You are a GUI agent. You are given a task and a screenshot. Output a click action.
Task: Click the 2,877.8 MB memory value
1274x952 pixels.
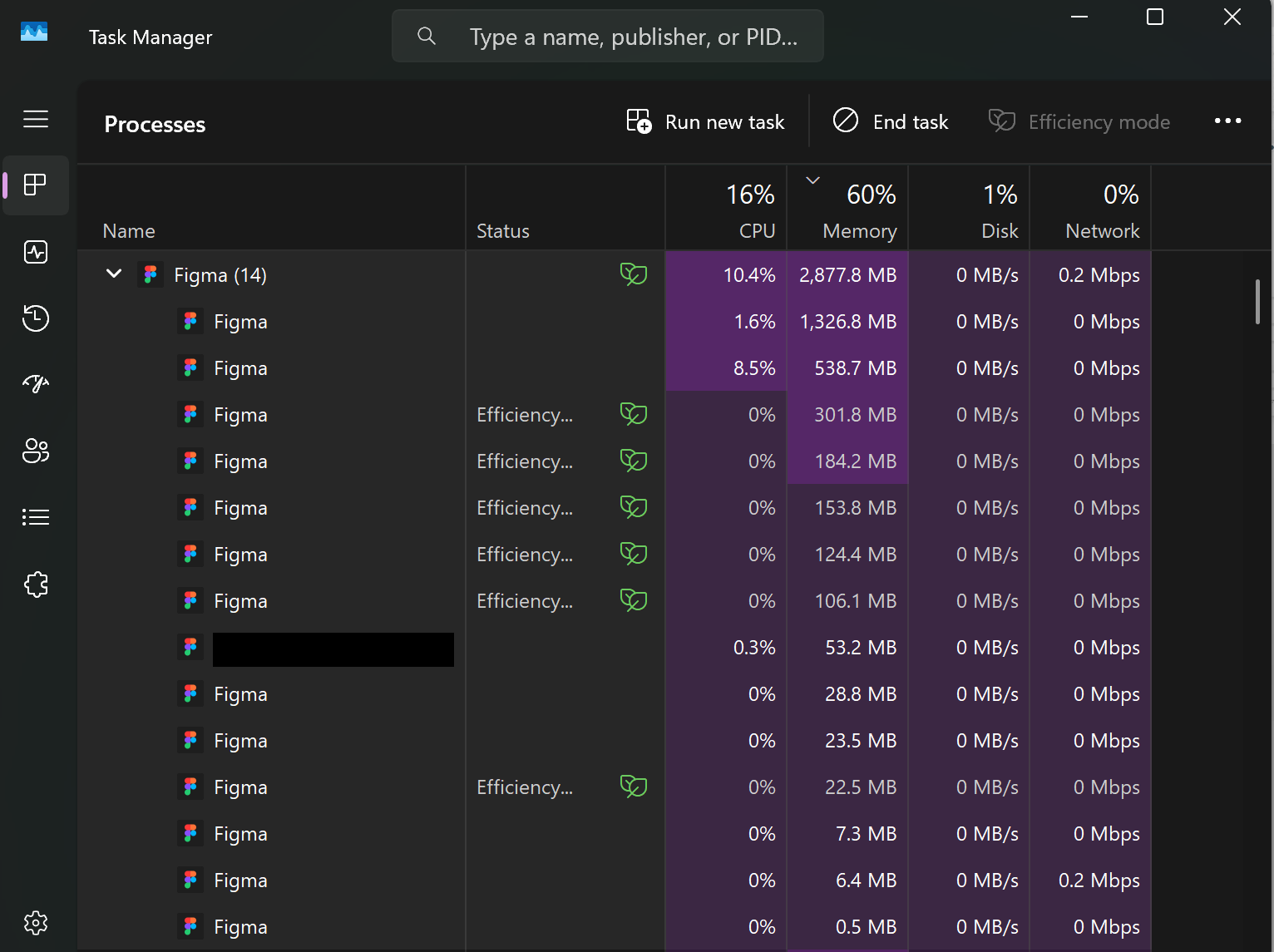pyautogui.click(x=847, y=274)
